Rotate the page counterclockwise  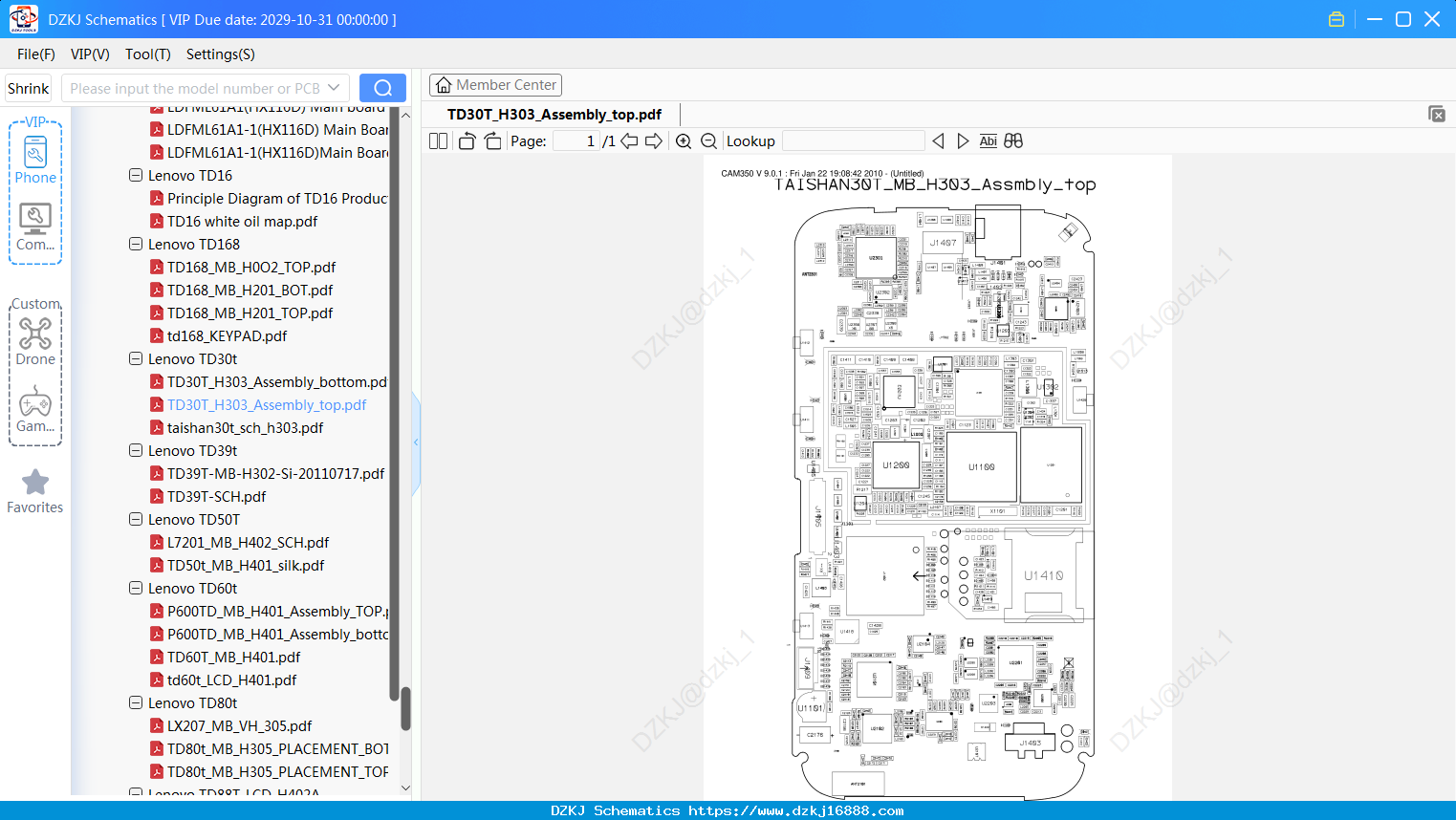[467, 141]
